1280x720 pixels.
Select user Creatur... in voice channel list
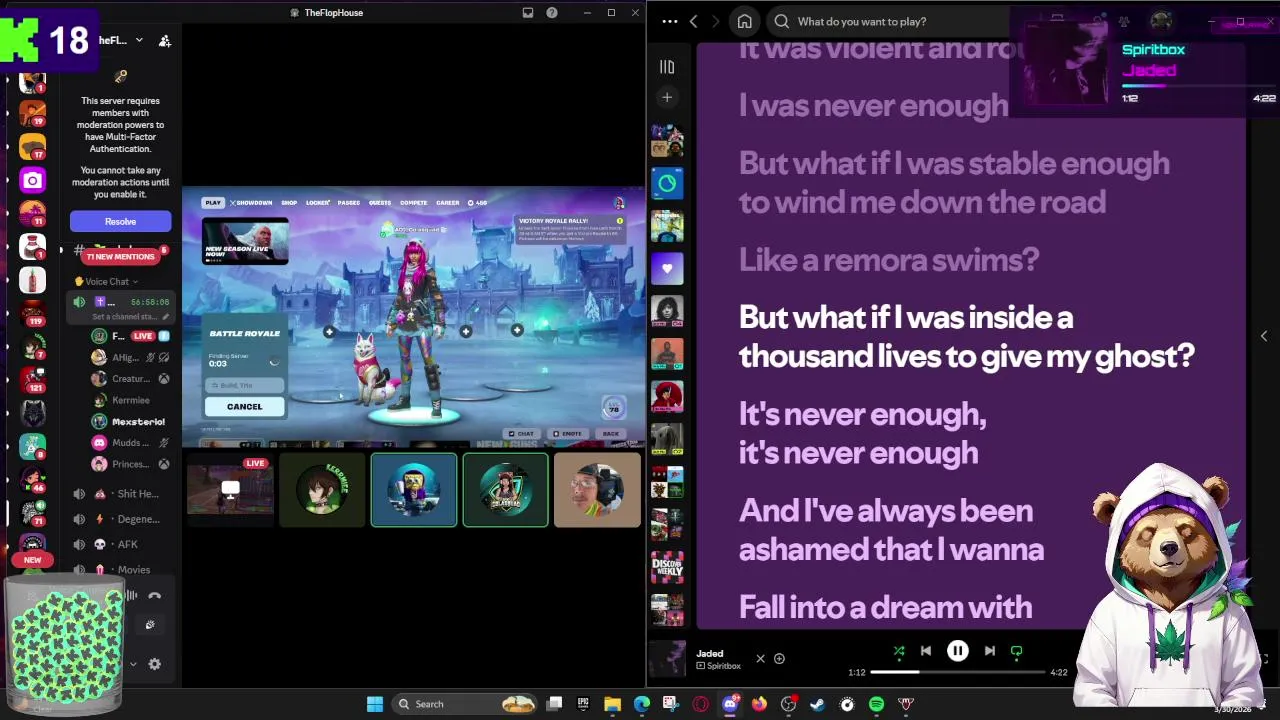click(130, 379)
